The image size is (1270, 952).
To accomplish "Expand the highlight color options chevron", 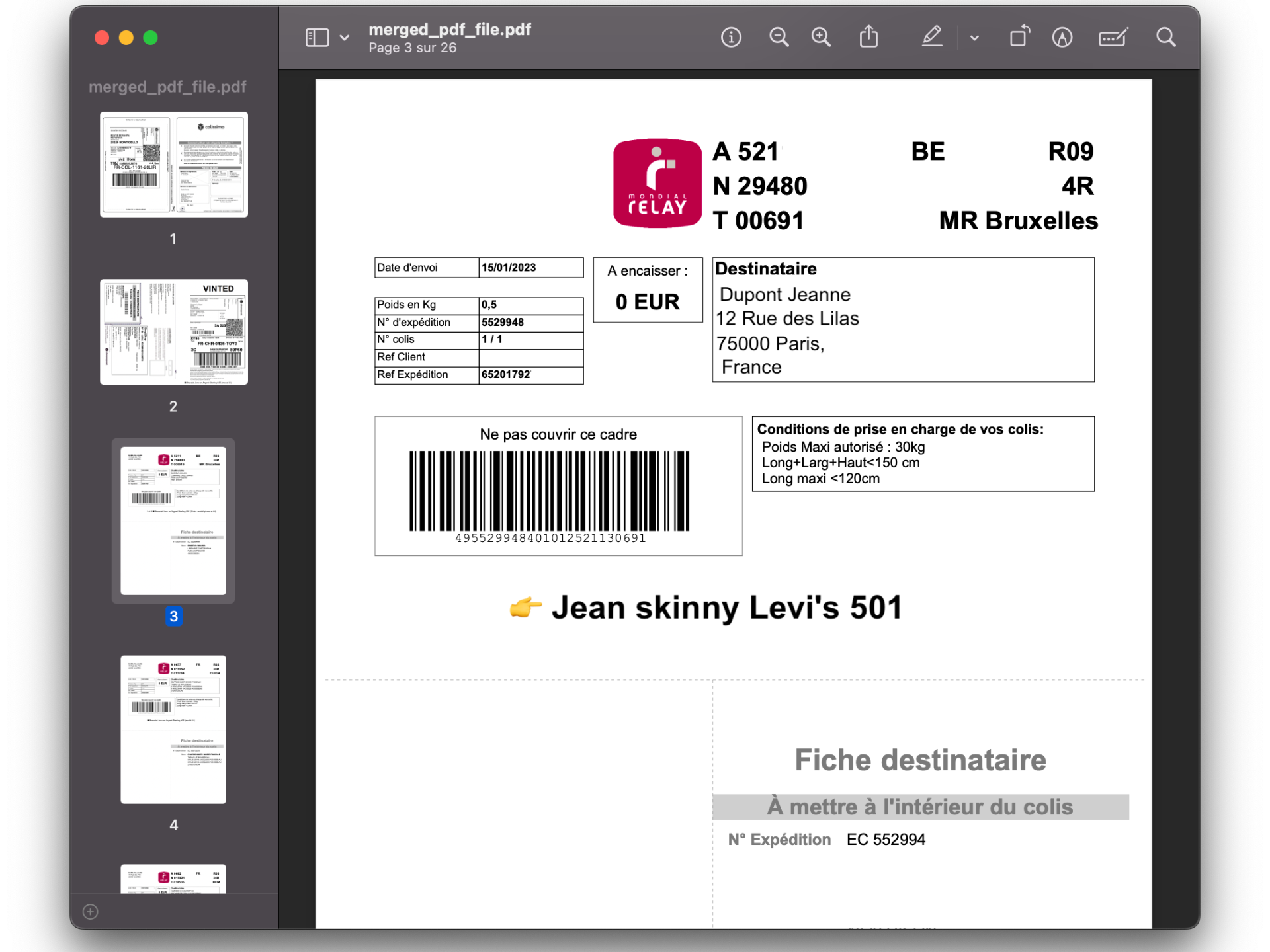I will point(974,38).
